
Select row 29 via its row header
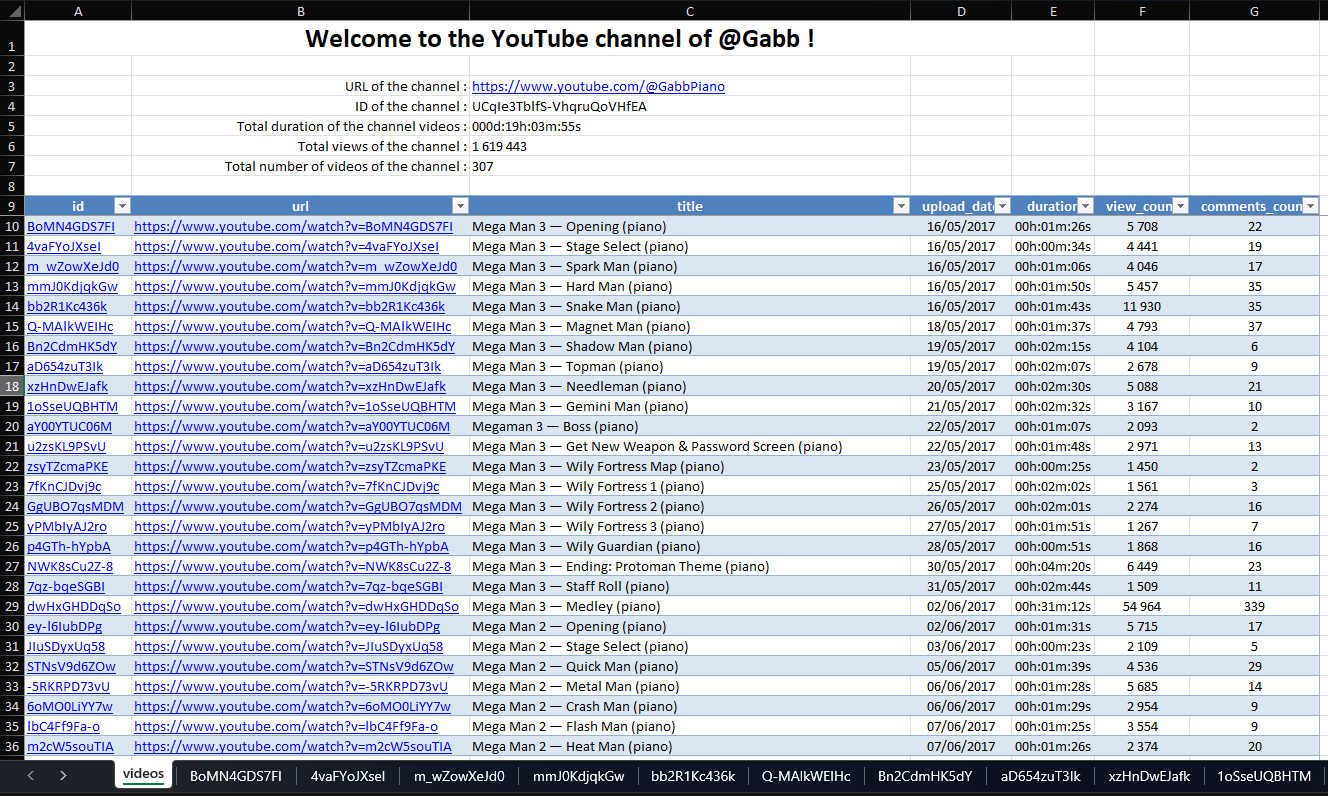tap(12, 607)
